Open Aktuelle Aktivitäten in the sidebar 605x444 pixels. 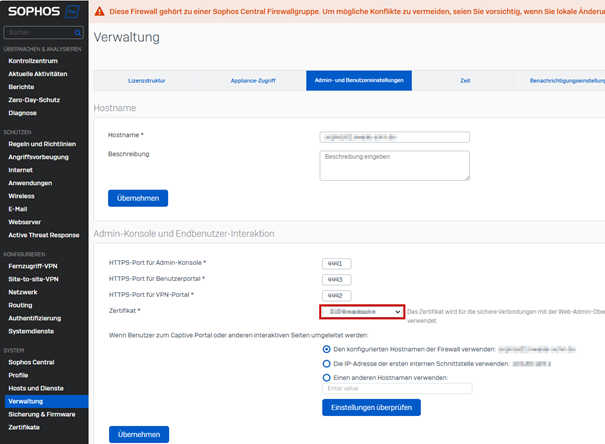(38, 74)
